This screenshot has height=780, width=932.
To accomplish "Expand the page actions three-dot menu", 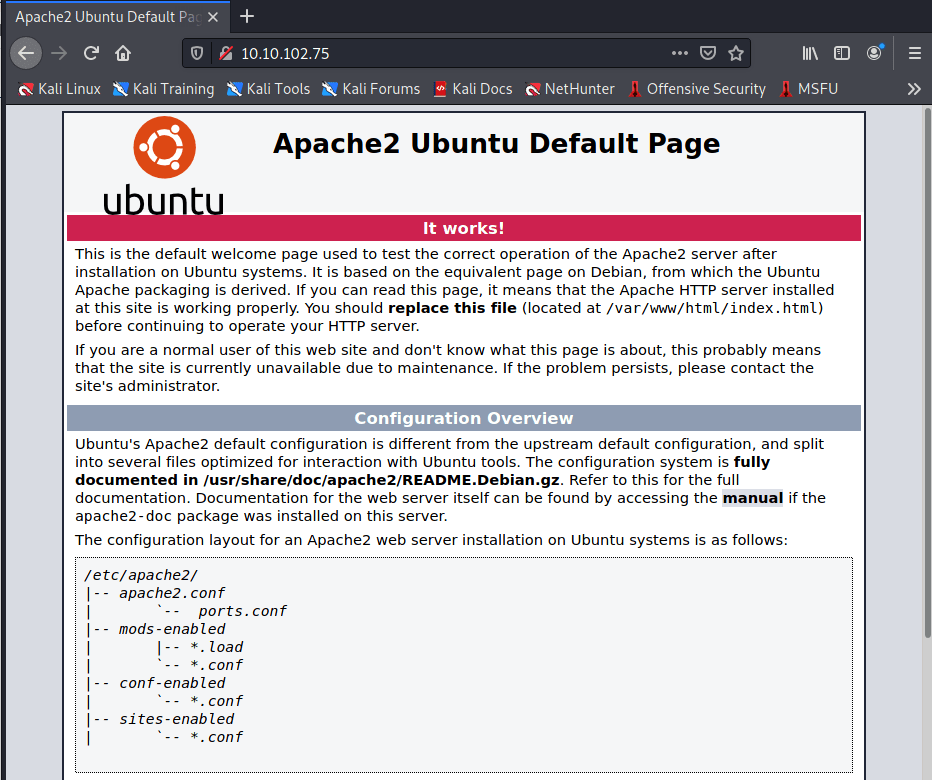I will pos(679,53).
